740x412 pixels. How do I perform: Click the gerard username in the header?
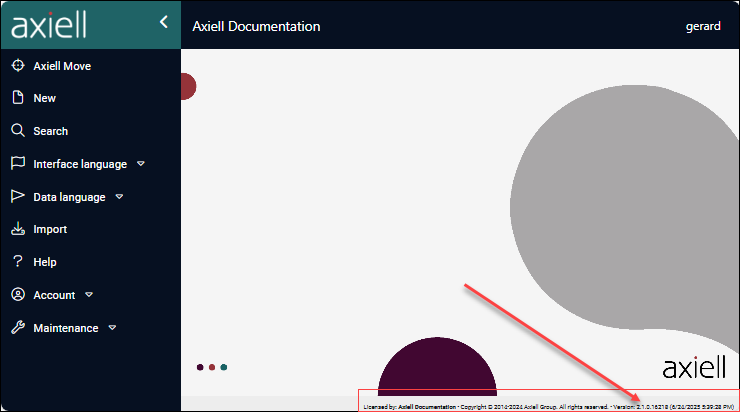pyautogui.click(x=702, y=26)
